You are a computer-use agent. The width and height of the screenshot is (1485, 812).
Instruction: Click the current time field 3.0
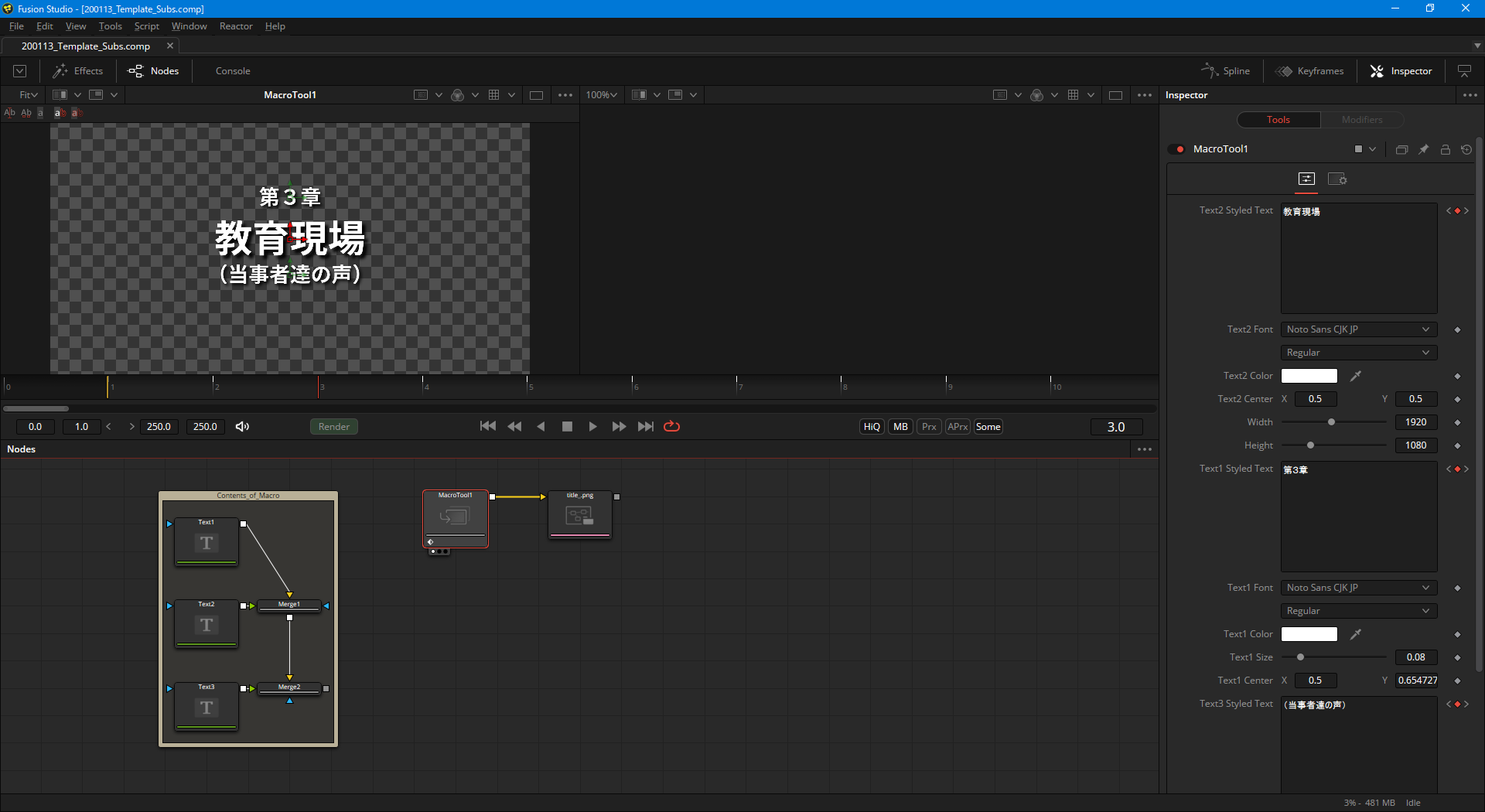[1116, 427]
